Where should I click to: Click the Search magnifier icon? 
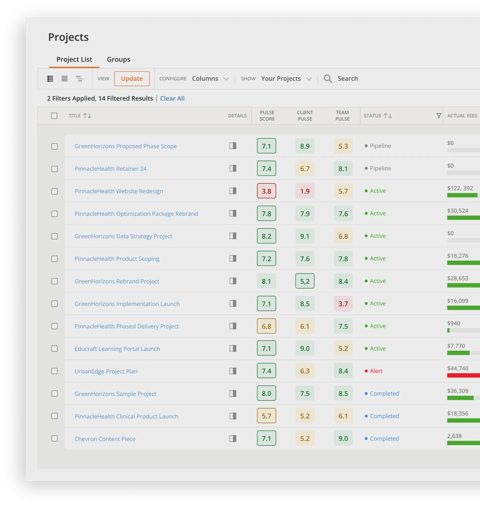pyautogui.click(x=328, y=79)
